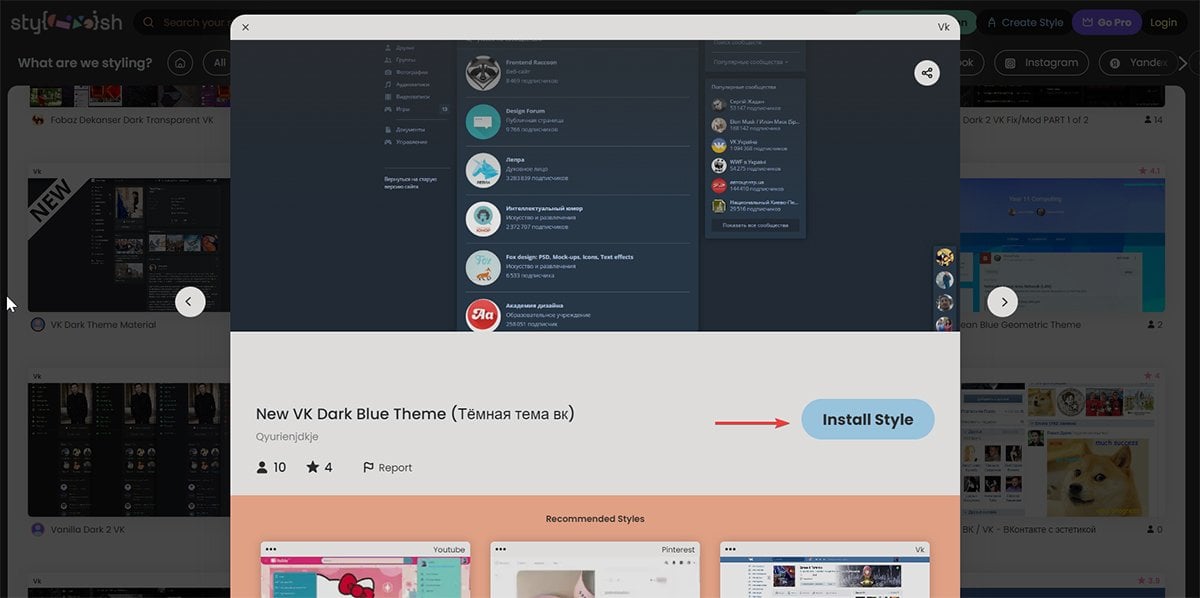Go to the next style with right arrow
Viewport: 1200px width, 598px height.
coord(1002,302)
